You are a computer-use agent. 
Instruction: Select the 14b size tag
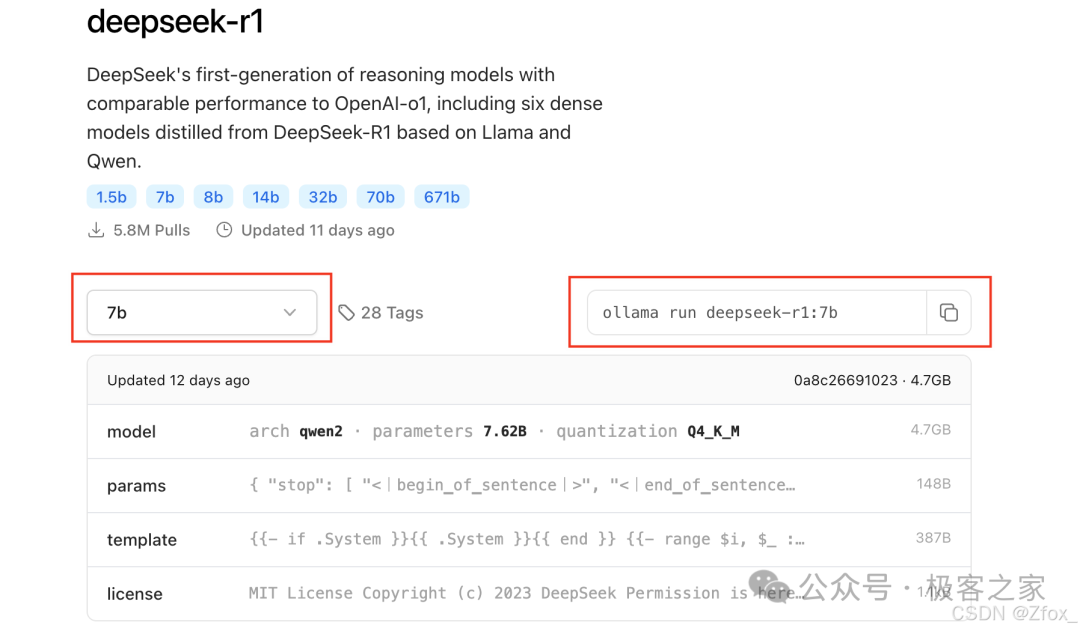(265, 197)
